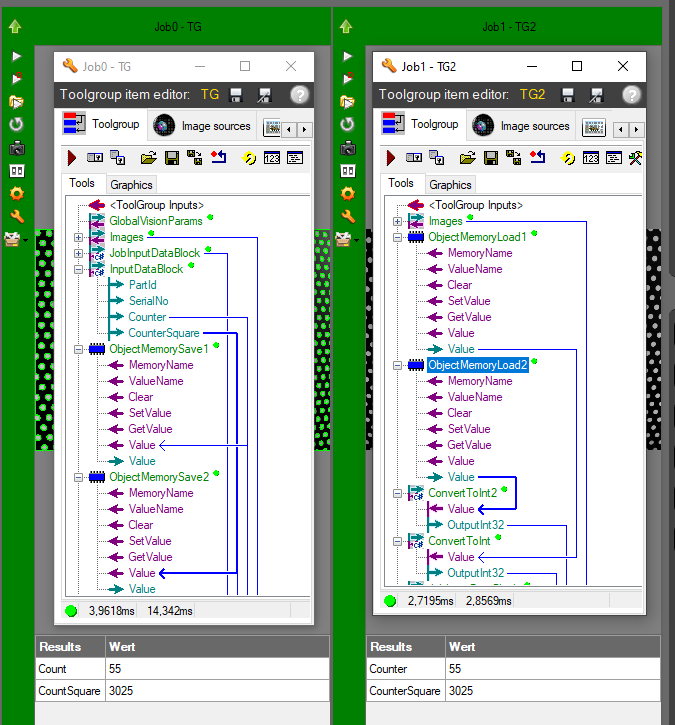
Task: Select SerialNo output item
Action: [148, 301]
